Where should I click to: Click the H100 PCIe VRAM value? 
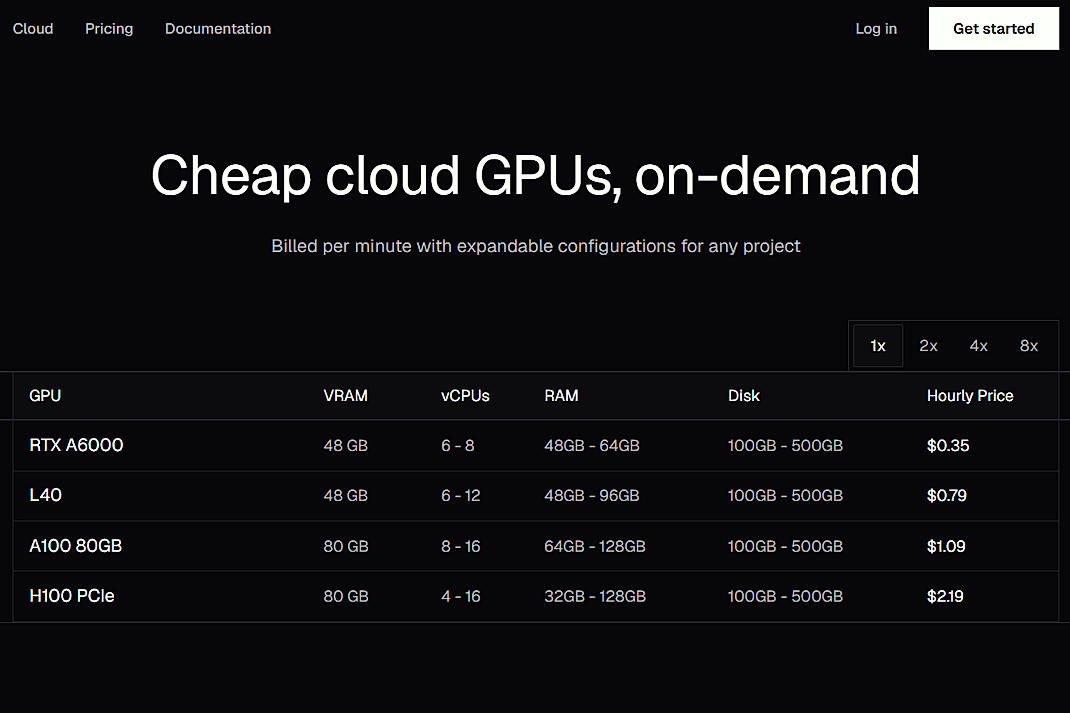click(x=346, y=596)
